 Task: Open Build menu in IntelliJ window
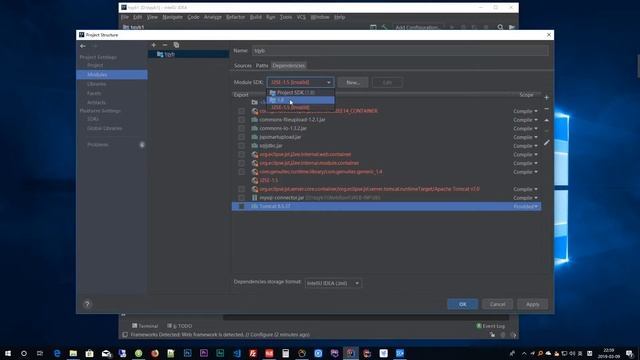click(x=256, y=17)
